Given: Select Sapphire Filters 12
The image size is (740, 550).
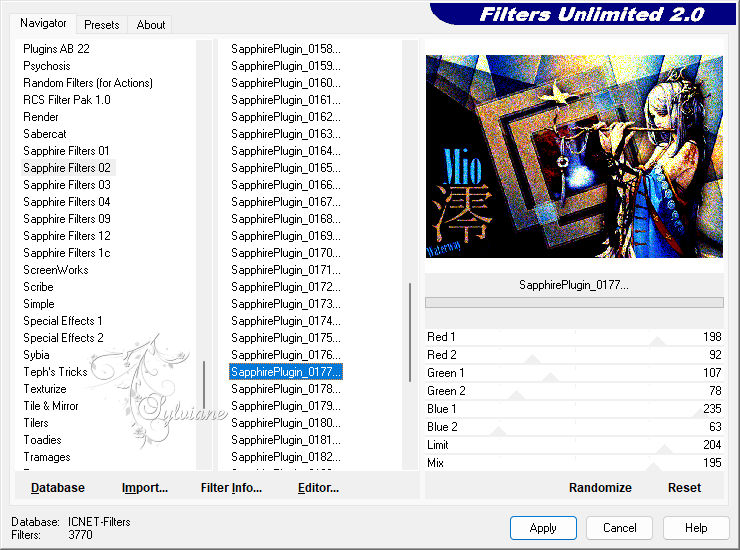Looking at the screenshot, I should click(x=67, y=236).
